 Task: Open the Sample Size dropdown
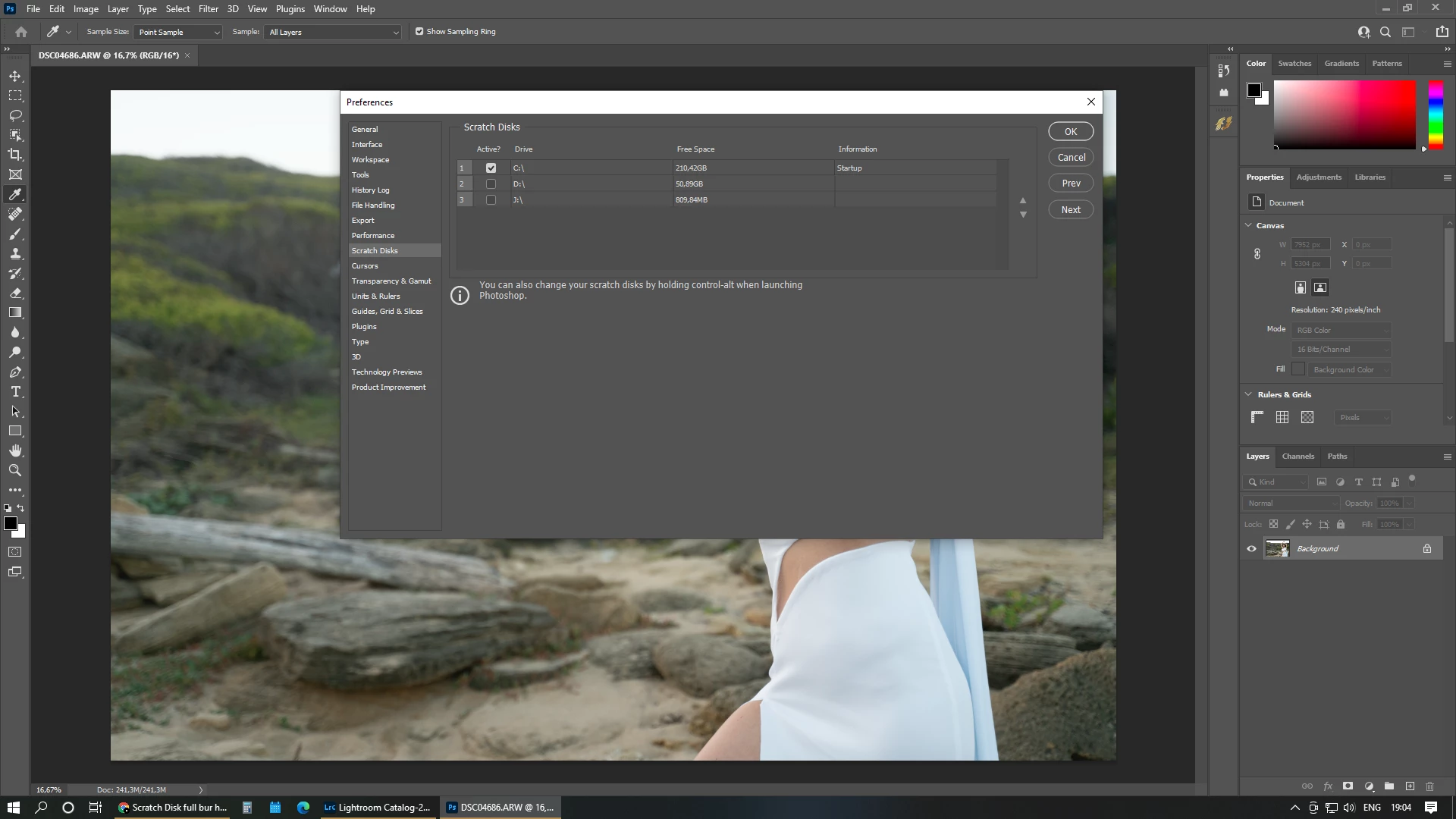(177, 33)
